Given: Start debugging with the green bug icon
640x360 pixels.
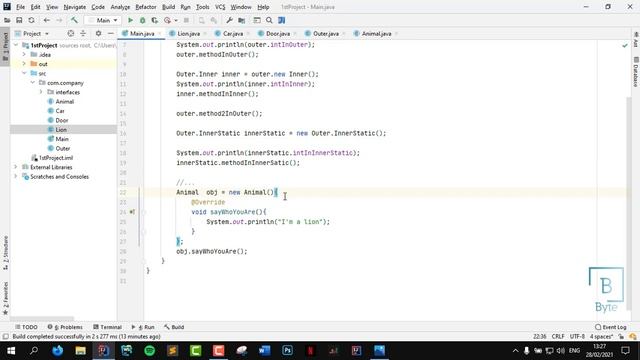Looking at the screenshot, I should 142,20.
